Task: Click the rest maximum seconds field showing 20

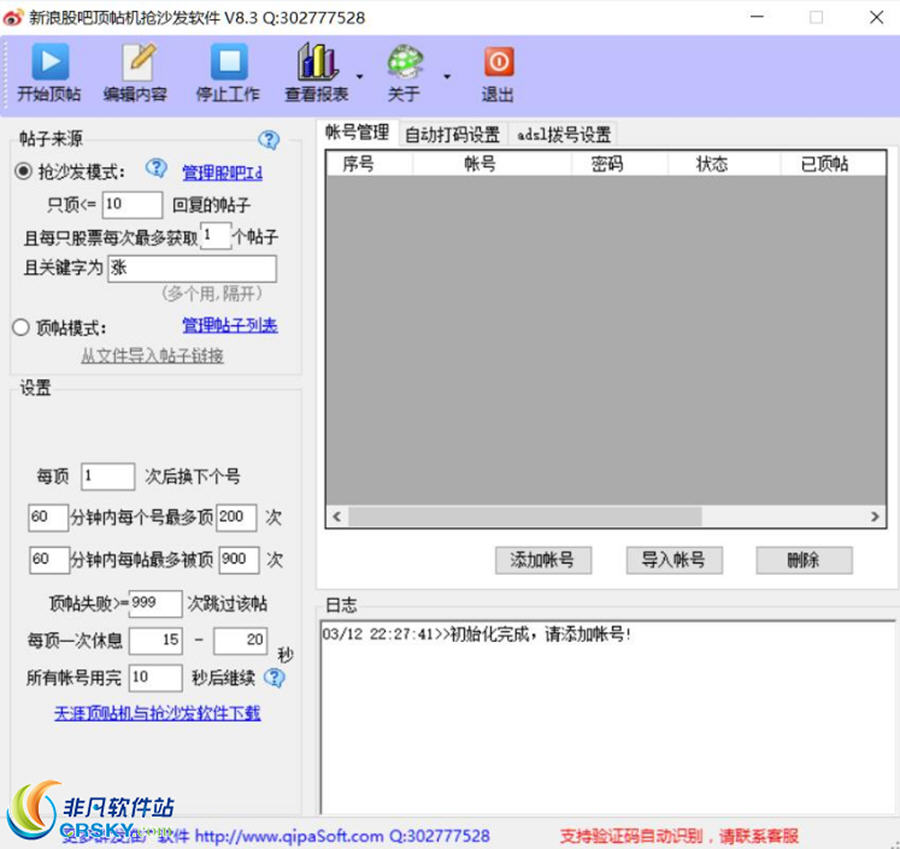Action: pos(240,641)
